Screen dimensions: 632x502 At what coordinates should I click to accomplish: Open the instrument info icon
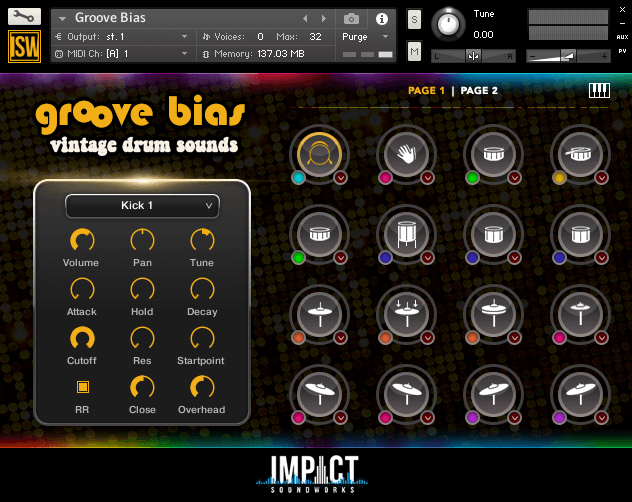click(x=382, y=19)
